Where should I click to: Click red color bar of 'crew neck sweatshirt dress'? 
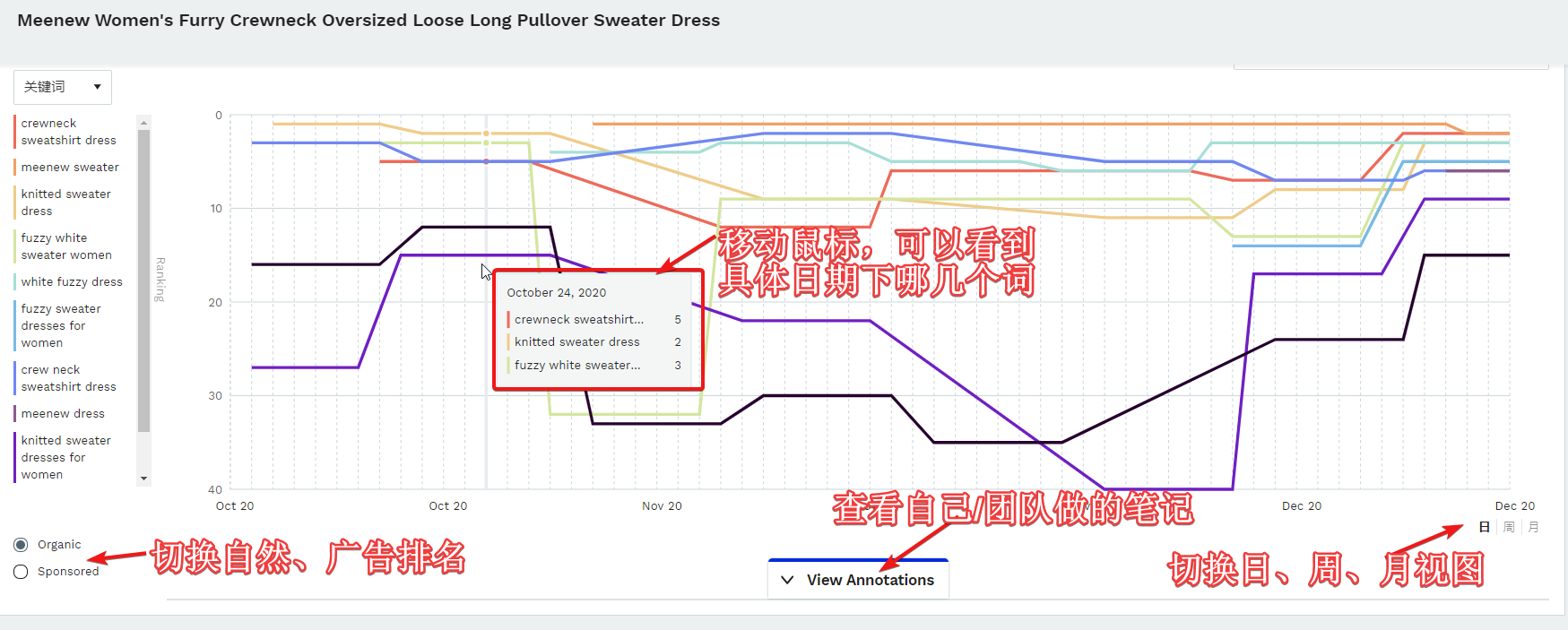[x=15, y=378]
